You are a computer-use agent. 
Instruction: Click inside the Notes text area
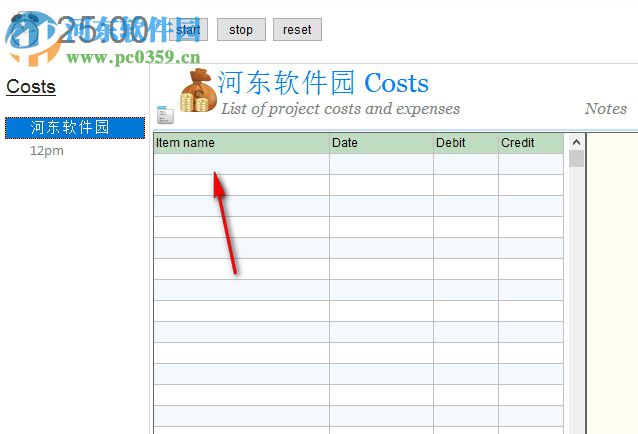pyautogui.click(x=612, y=284)
